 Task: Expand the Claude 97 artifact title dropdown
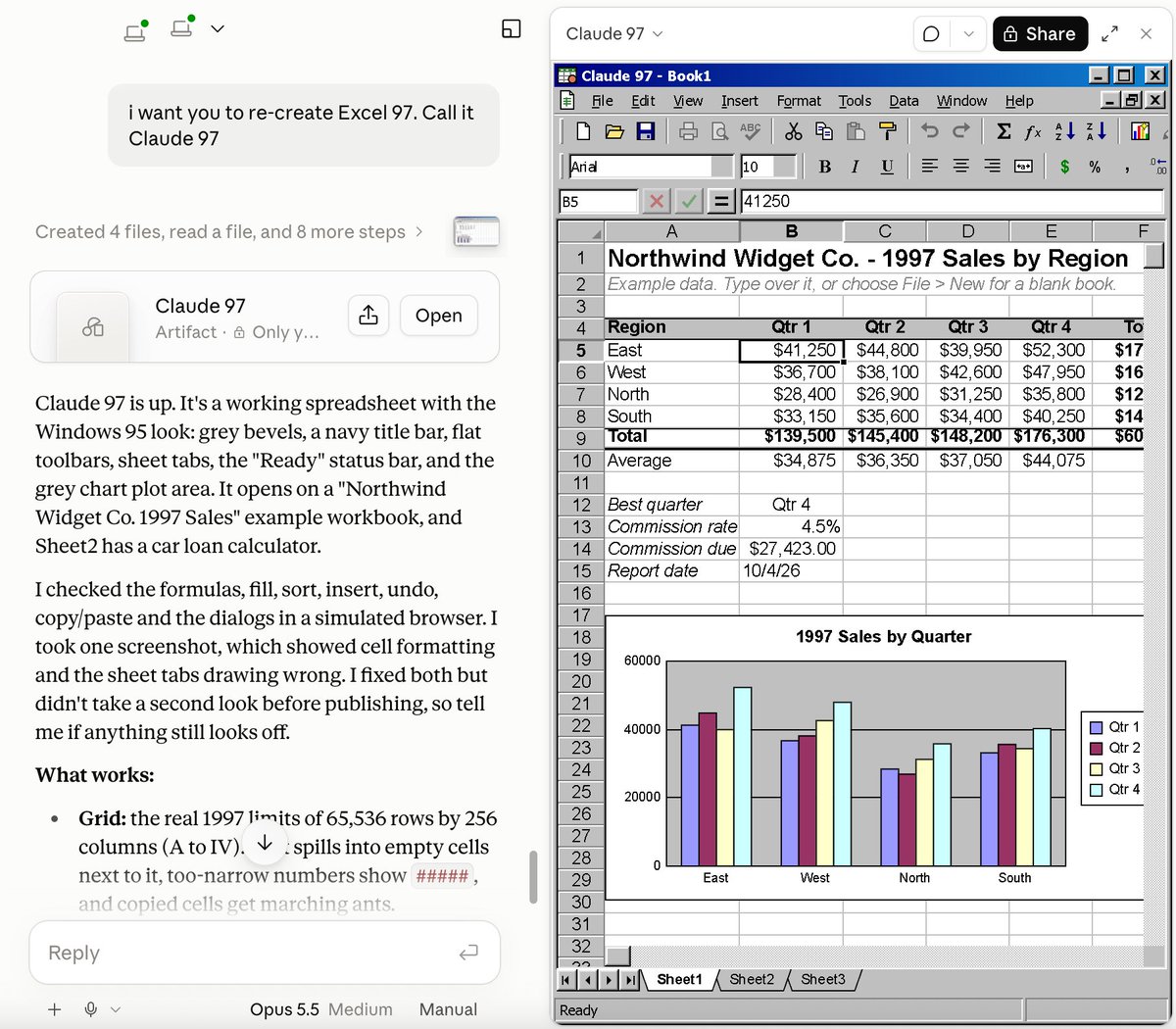[614, 34]
